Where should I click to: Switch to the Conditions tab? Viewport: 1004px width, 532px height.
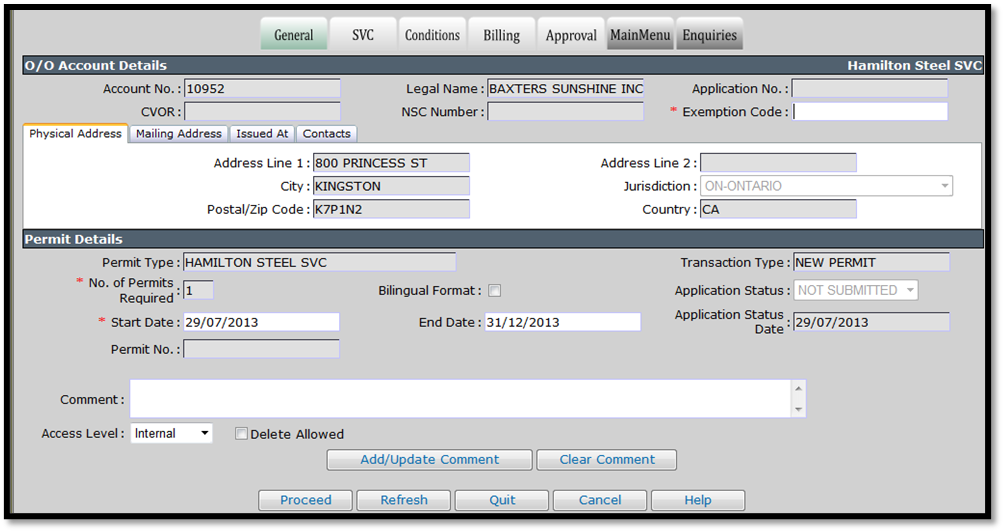click(x=432, y=35)
